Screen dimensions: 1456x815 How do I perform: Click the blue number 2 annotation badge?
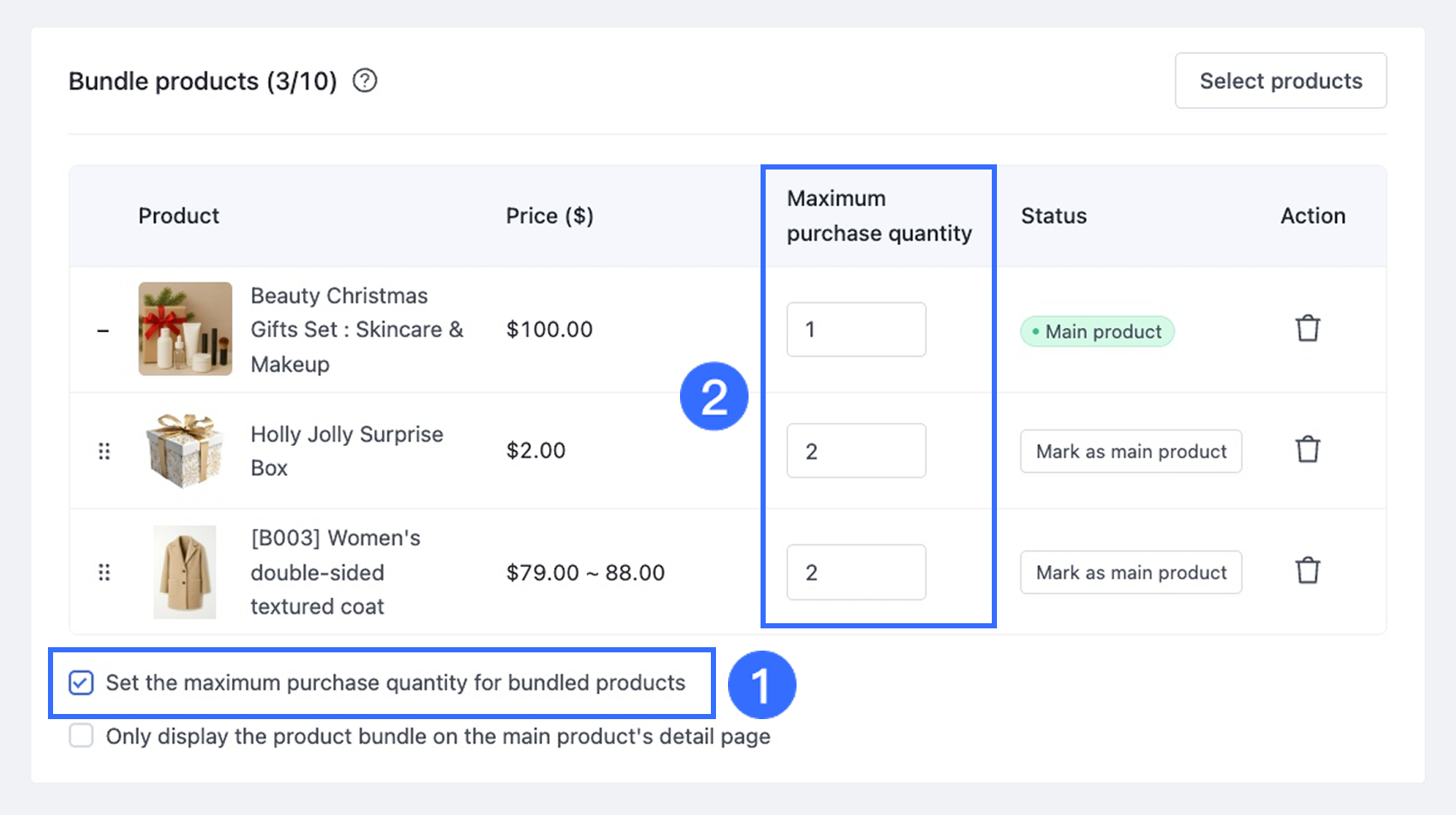point(713,396)
